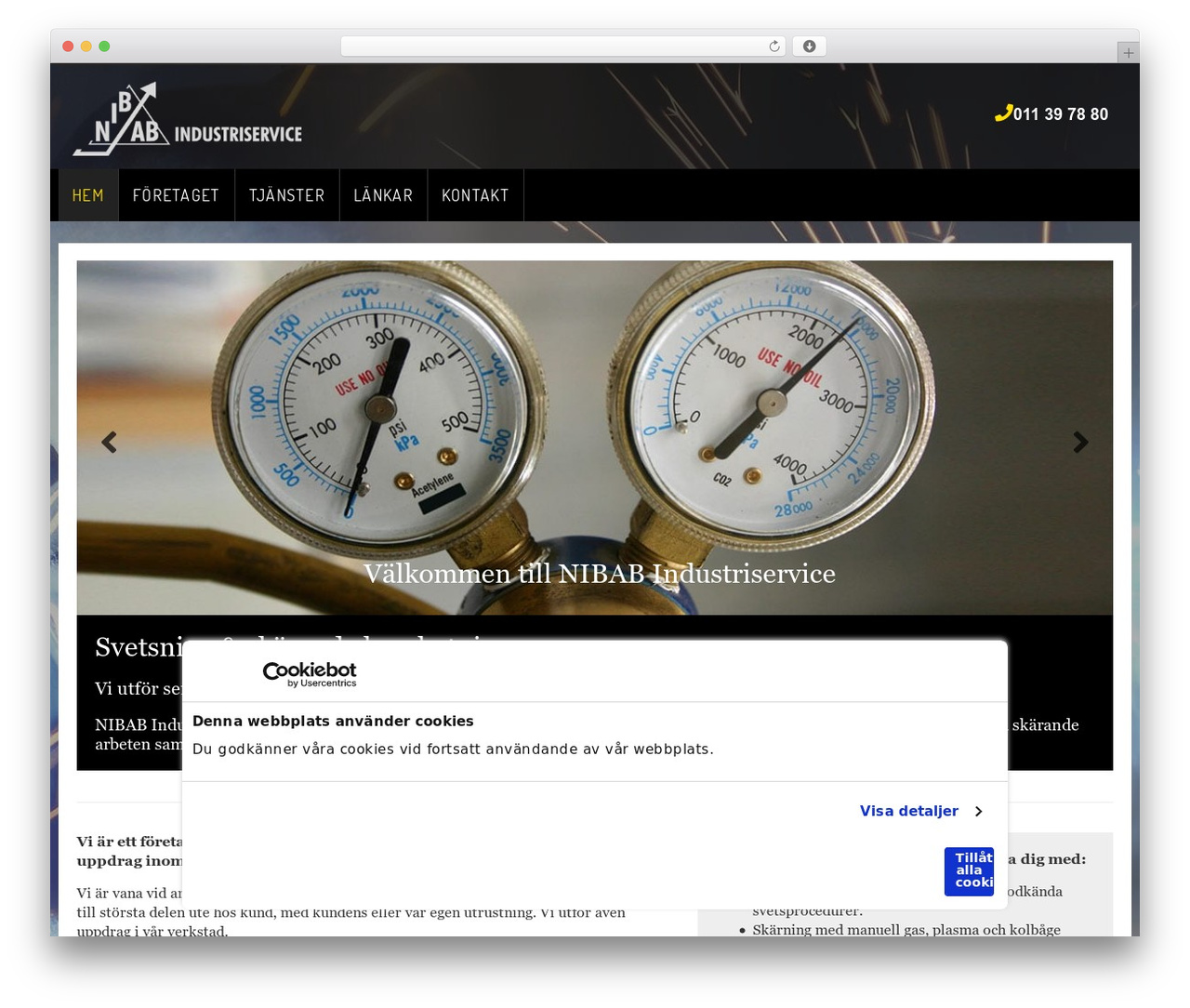Open the LÄNKAR menu item

tap(383, 195)
